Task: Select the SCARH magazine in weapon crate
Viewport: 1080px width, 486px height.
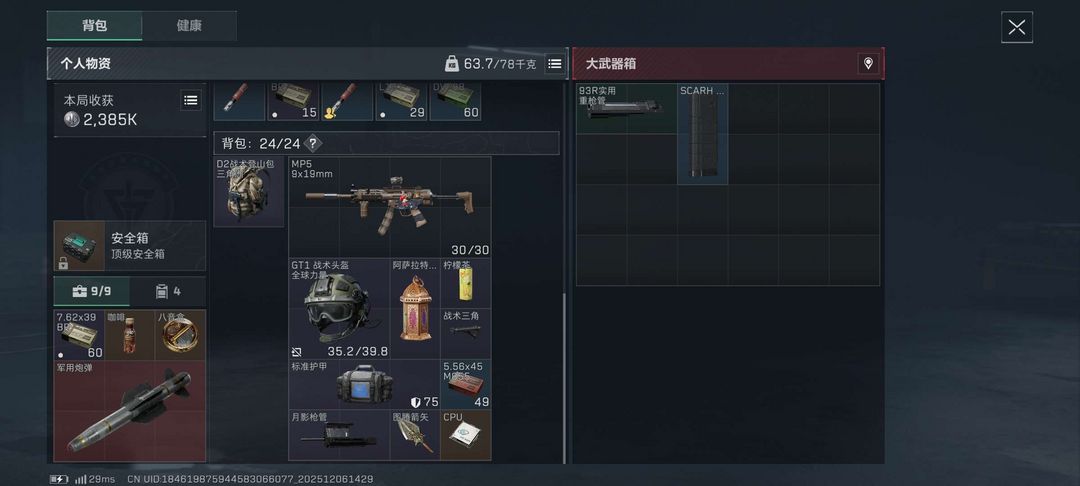Action: click(x=703, y=134)
